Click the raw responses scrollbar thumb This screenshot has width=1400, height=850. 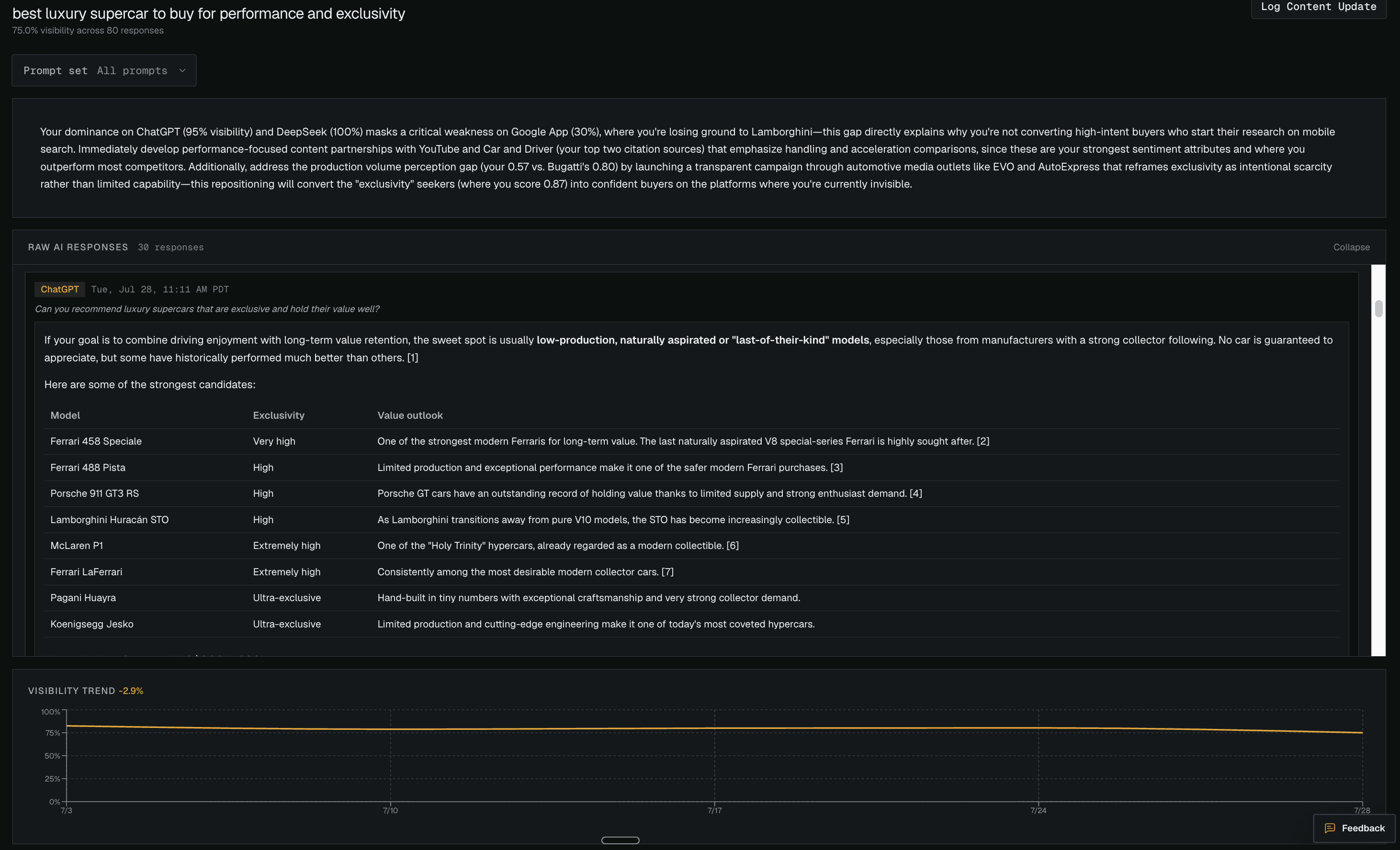[1378, 308]
